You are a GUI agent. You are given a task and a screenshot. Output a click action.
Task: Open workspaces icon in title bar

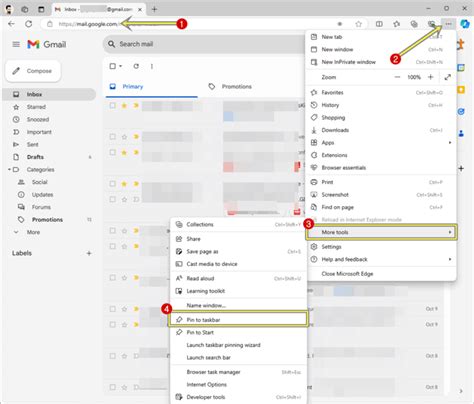(x=25, y=9)
